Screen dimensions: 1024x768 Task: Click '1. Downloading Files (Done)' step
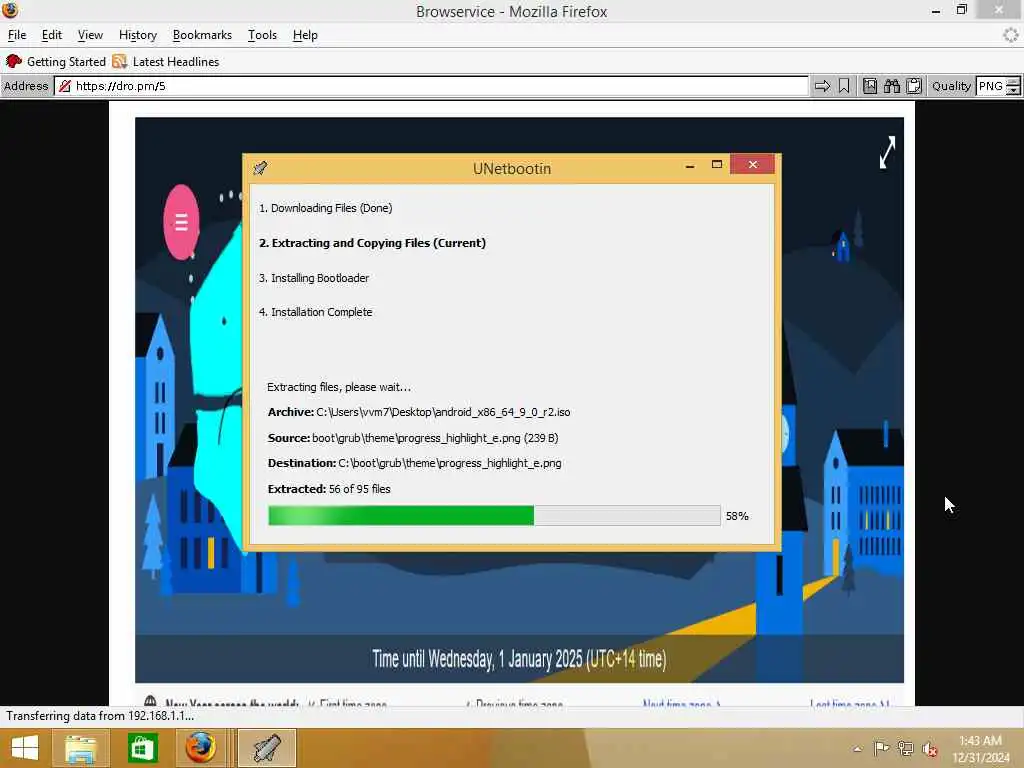pyautogui.click(x=325, y=208)
